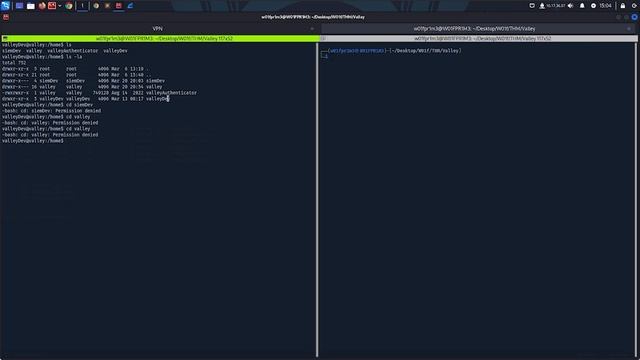Expand the terminal launcher dropdown arrow
Viewport: 640px width, 360px height.
coord(60,6)
